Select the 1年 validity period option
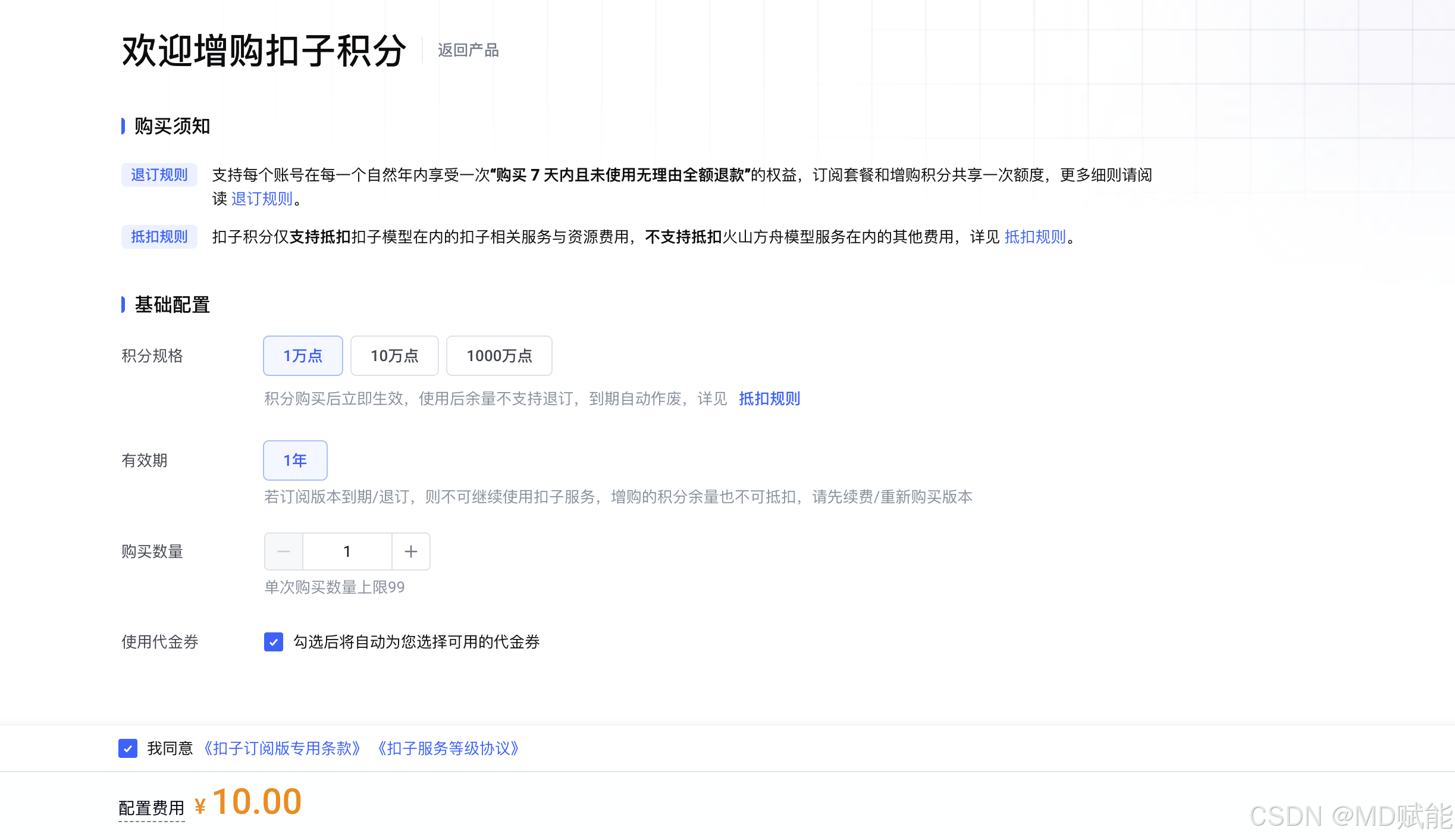 (x=295, y=460)
